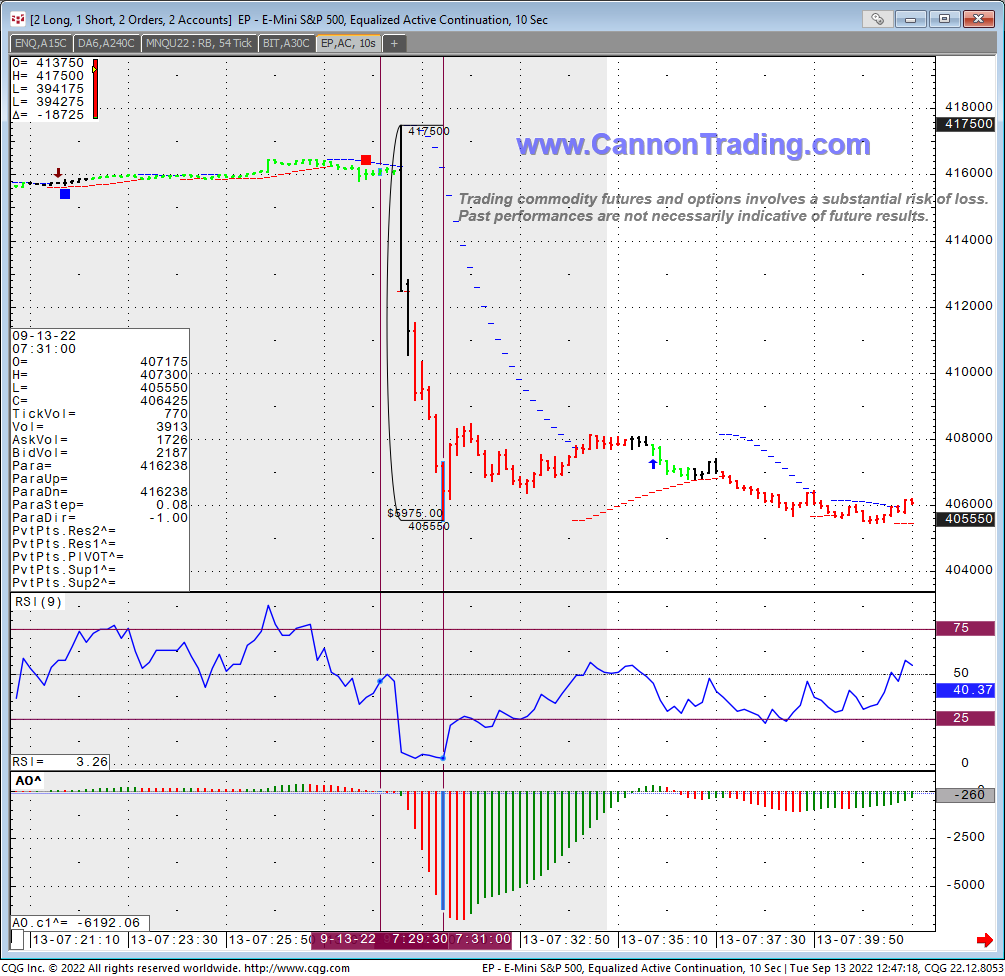Screen dimensions: 1005x976
Task: Click the 9-13-22 date marker on time axis
Action: pos(348,940)
